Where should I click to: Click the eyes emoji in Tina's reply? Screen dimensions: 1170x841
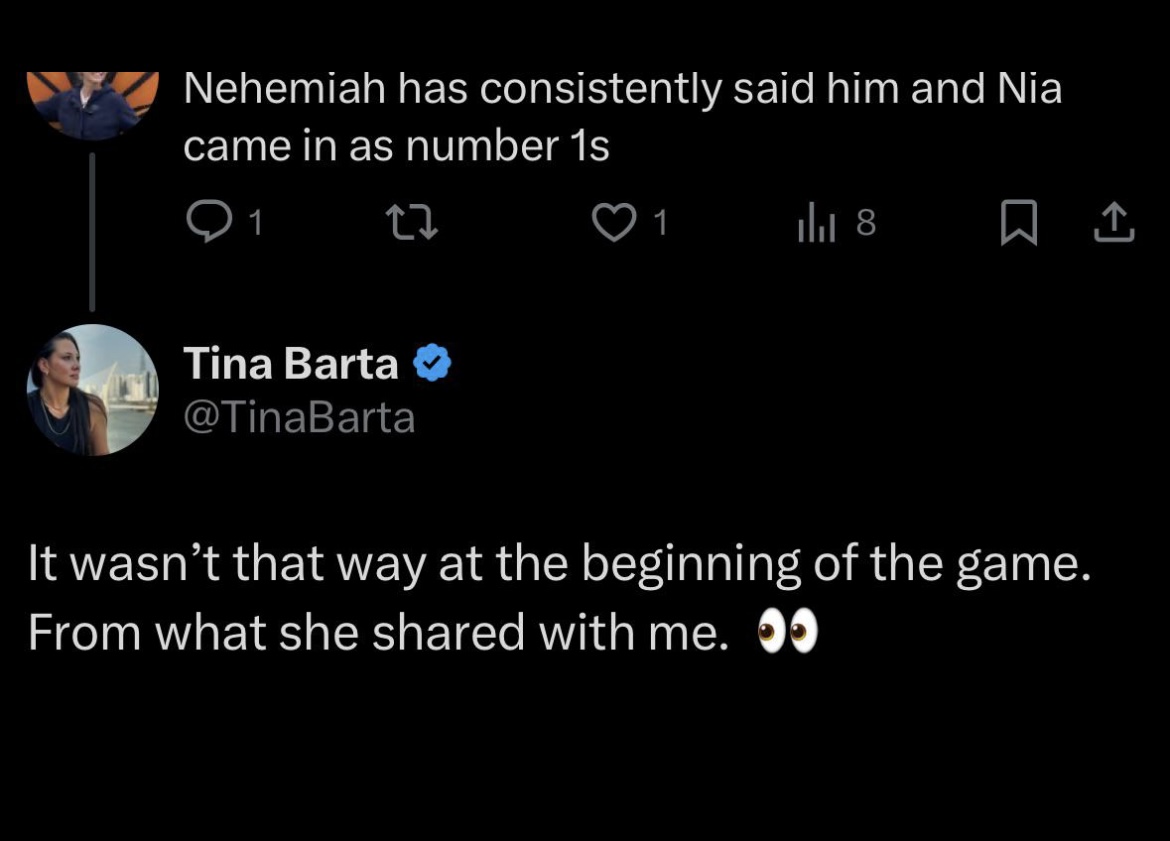(788, 632)
